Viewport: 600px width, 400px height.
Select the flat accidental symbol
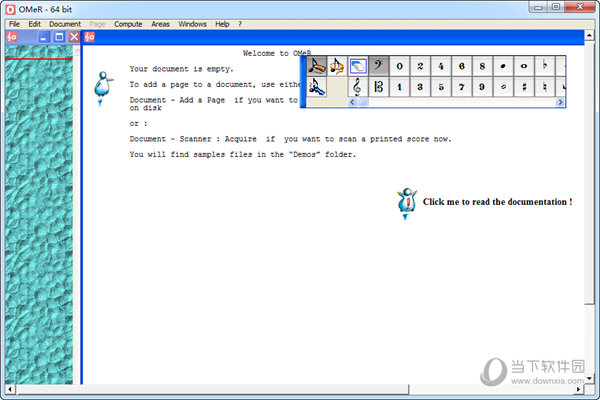tap(544, 66)
